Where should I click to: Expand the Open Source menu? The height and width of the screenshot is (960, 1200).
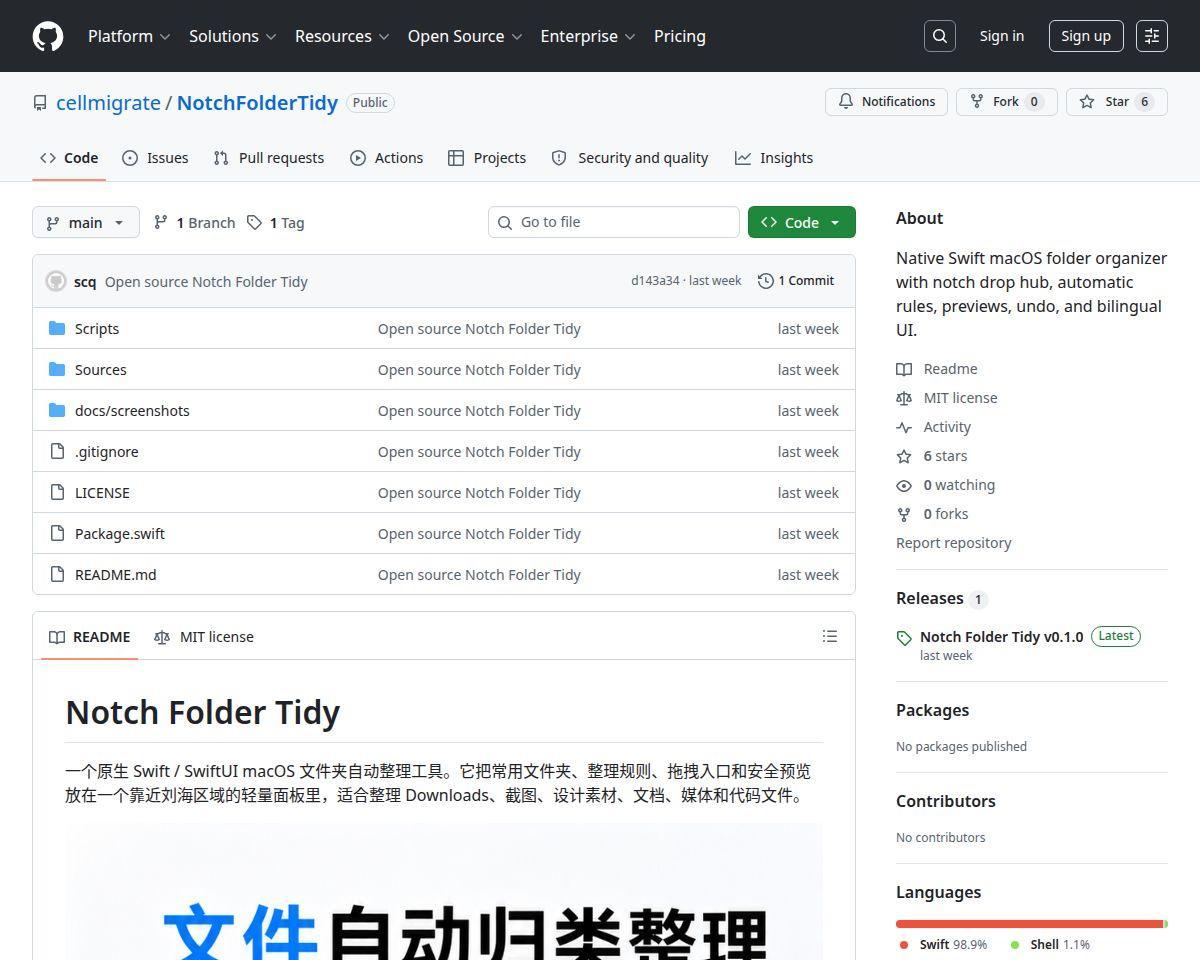point(465,36)
